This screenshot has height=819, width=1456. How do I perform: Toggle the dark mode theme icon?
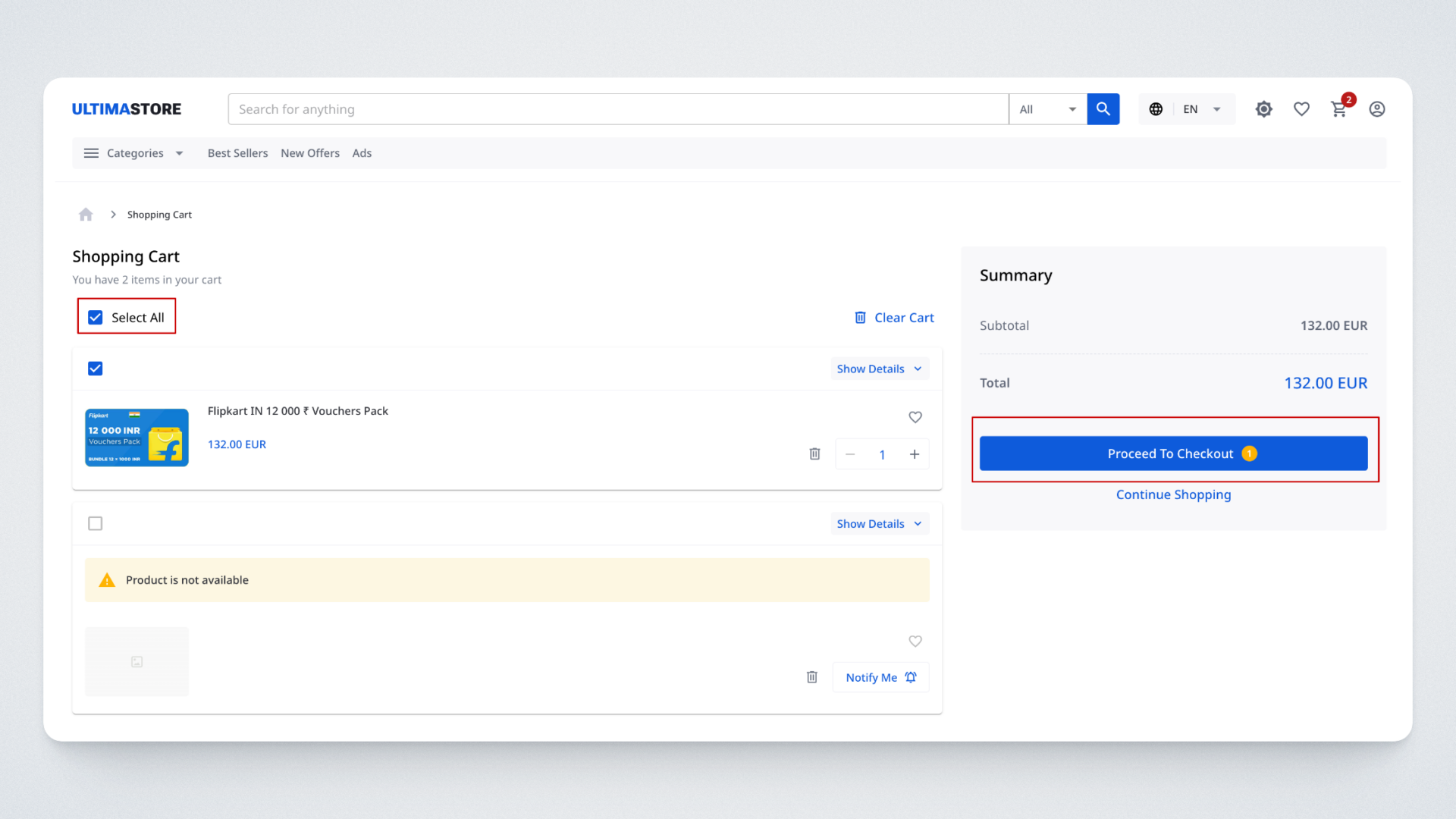pos(1263,109)
